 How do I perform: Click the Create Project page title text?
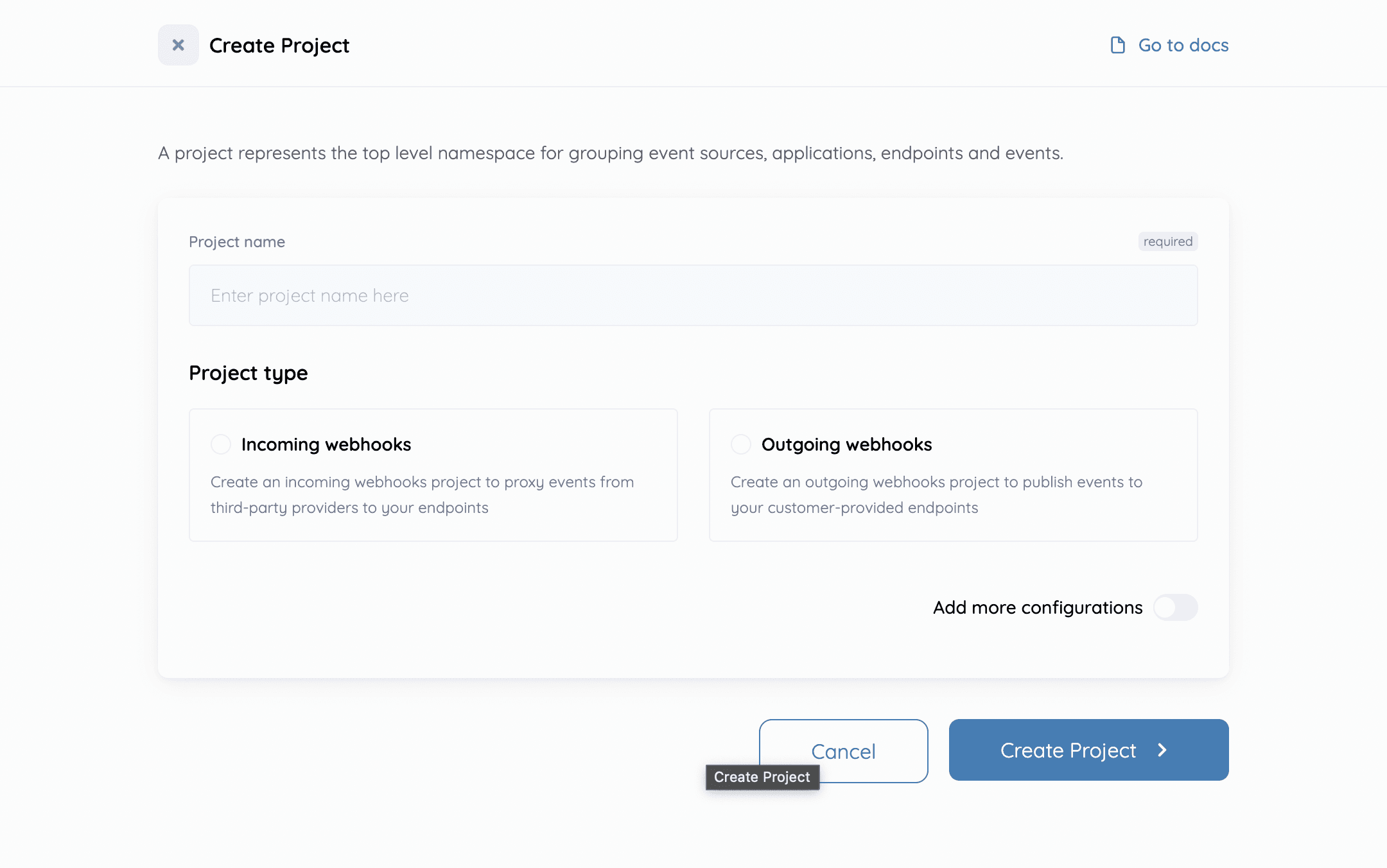tap(279, 46)
